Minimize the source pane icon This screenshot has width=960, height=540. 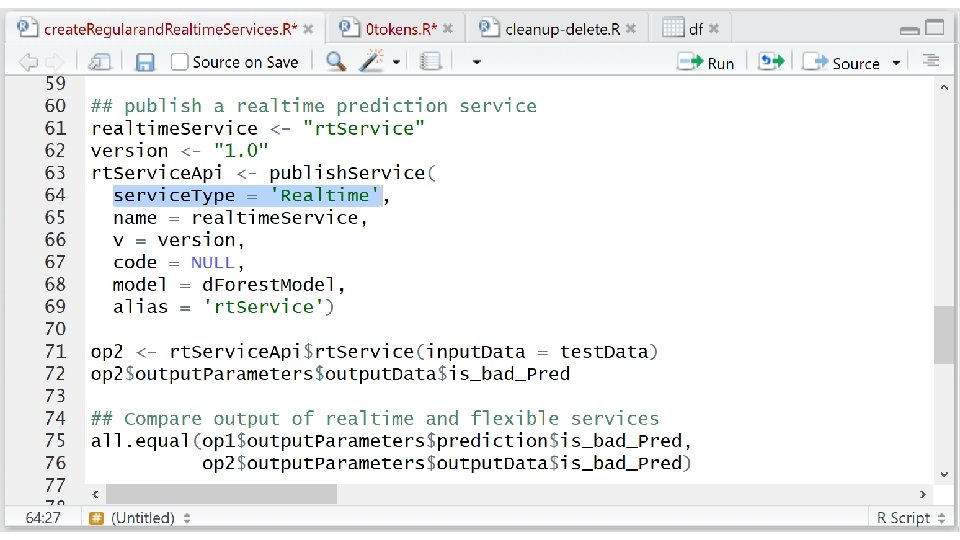pos(909,29)
